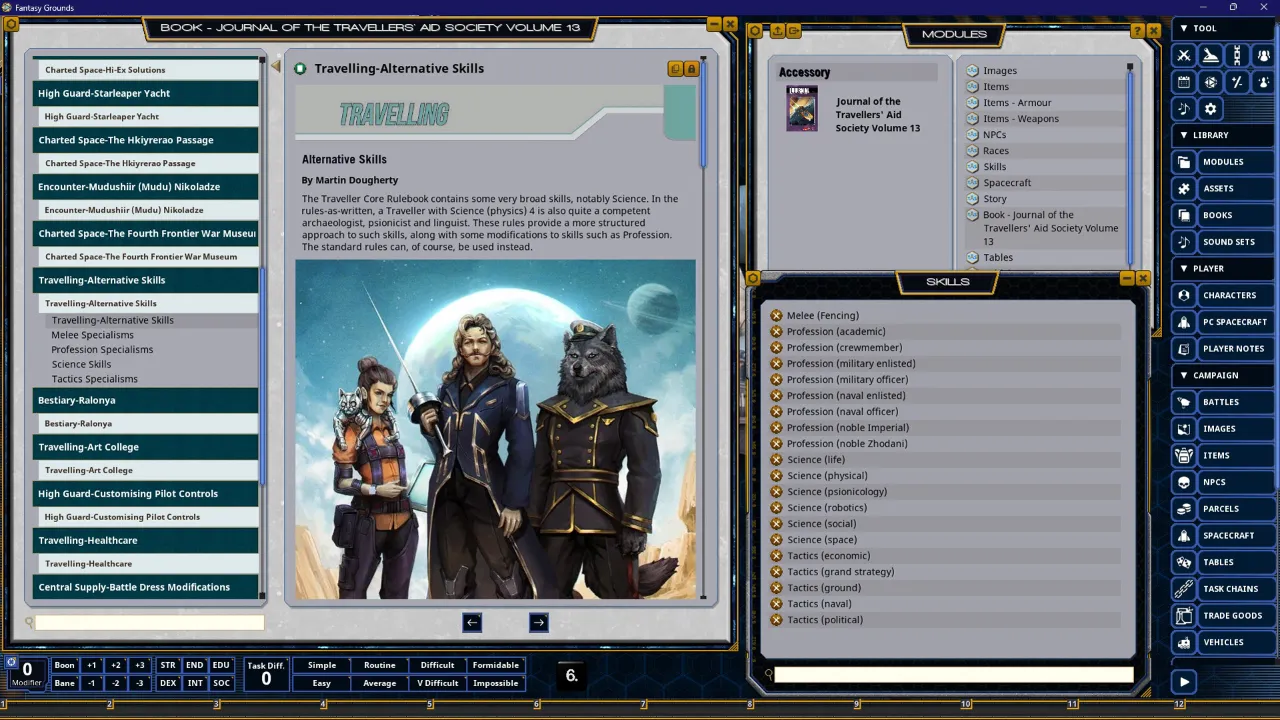Image resolution: width=1280 pixels, height=720 pixels.
Task: Click the Vehicles sidebar icon
Action: pyautogui.click(x=1184, y=642)
